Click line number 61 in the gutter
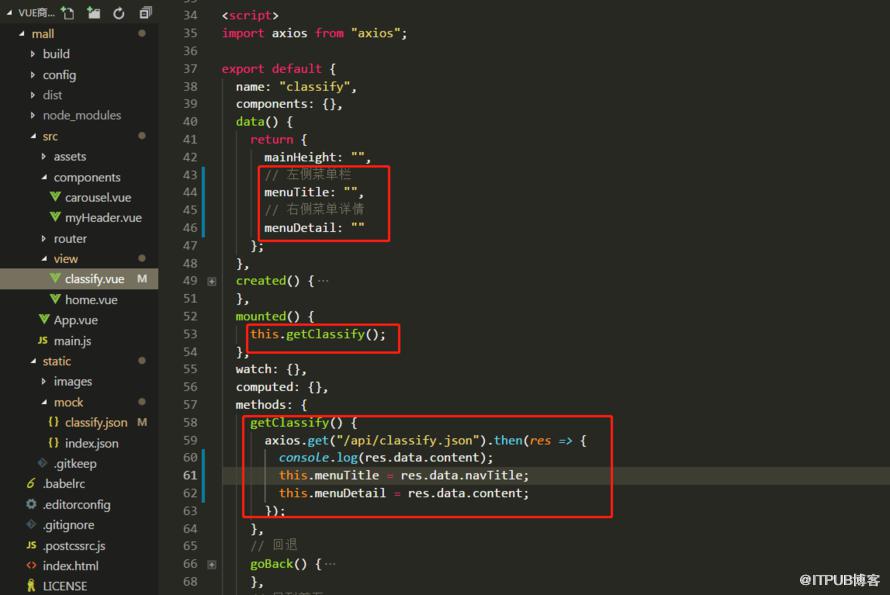 [190, 475]
